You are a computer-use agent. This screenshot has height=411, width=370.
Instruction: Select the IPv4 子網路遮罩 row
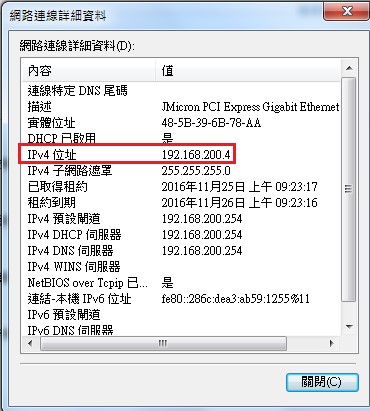[181, 171]
